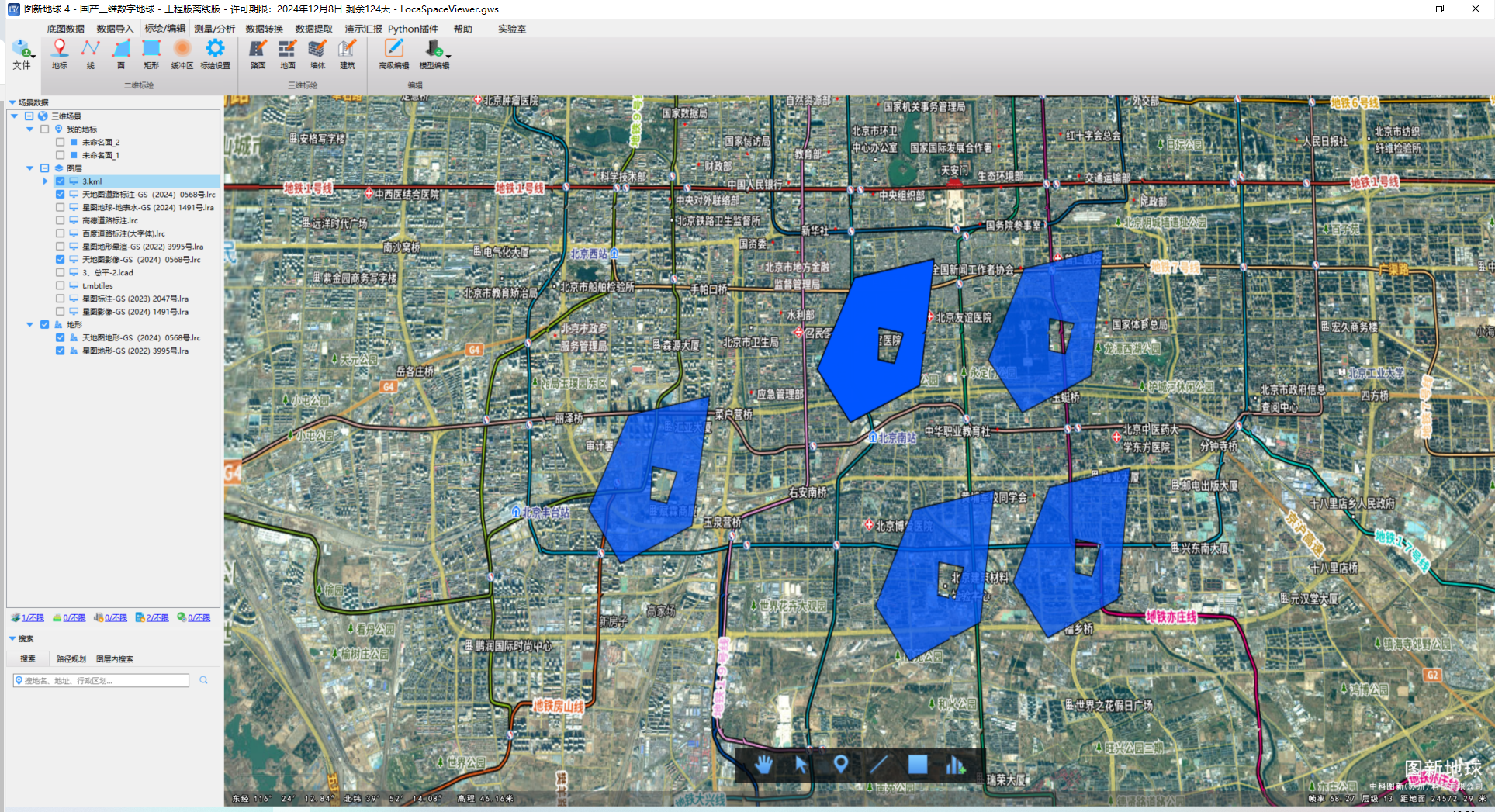Select the 地标 placemark tool
The image size is (1495, 812).
coord(60,54)
